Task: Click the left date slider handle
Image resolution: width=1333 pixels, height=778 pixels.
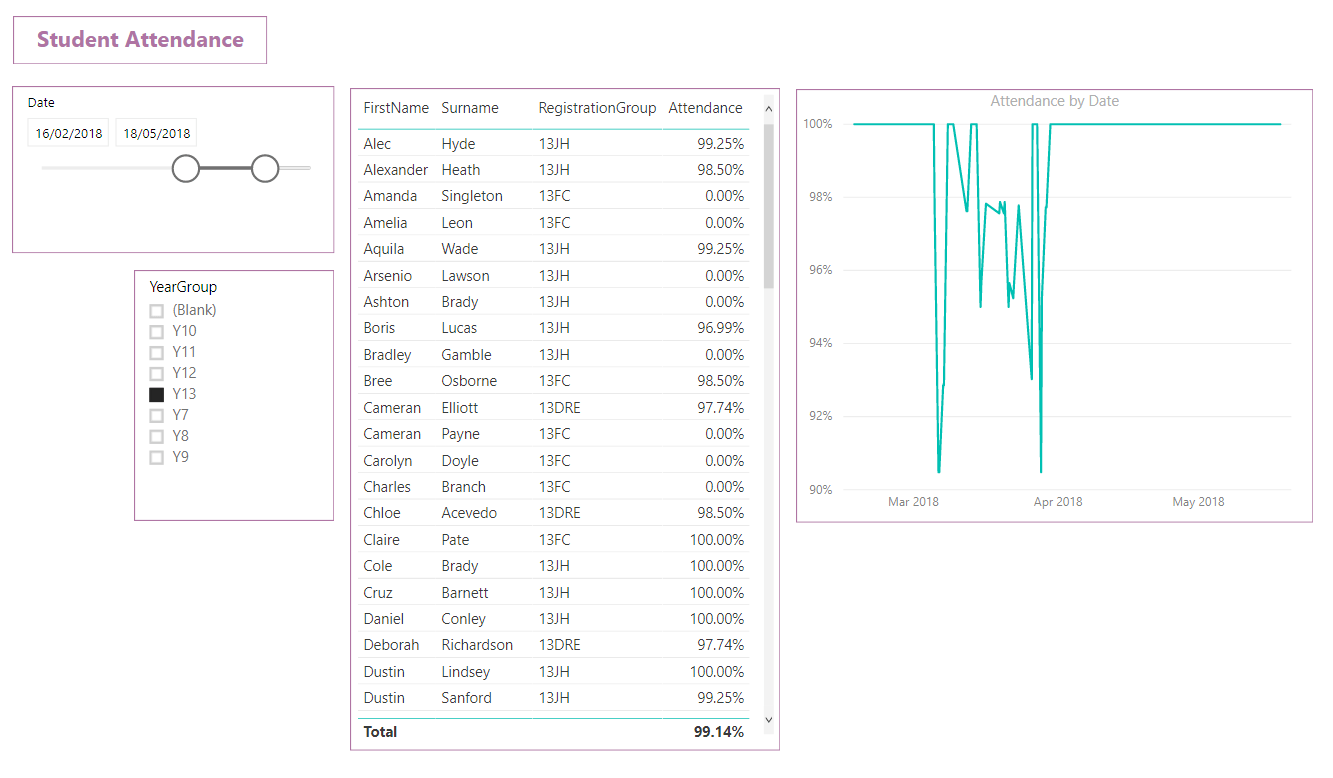Action: (186, 168)
